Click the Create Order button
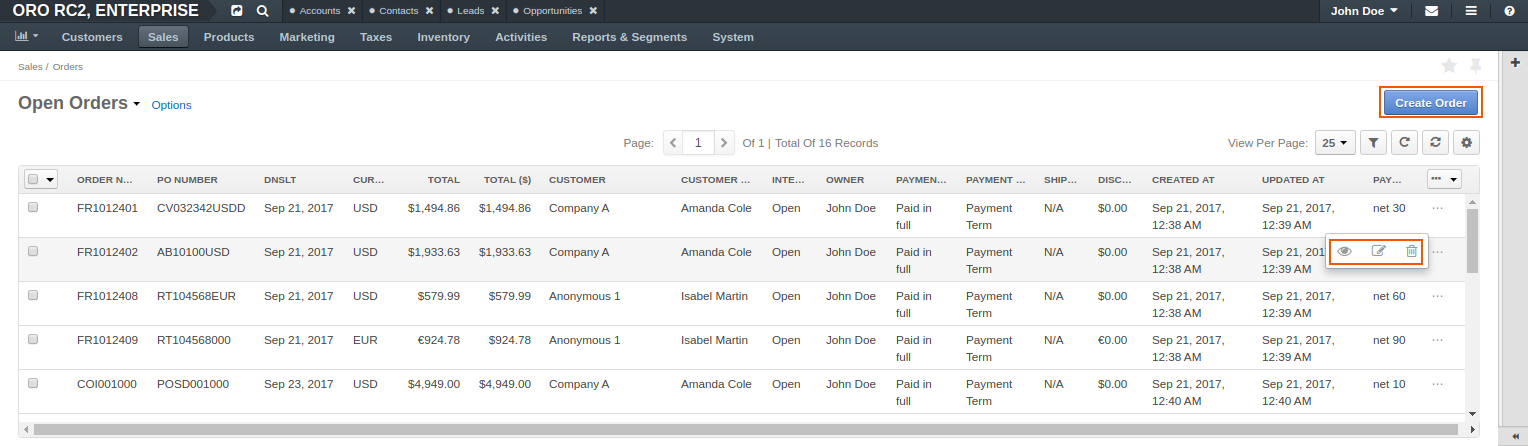The width and height of the screenshot is (1528, 446). [1430, 103]
